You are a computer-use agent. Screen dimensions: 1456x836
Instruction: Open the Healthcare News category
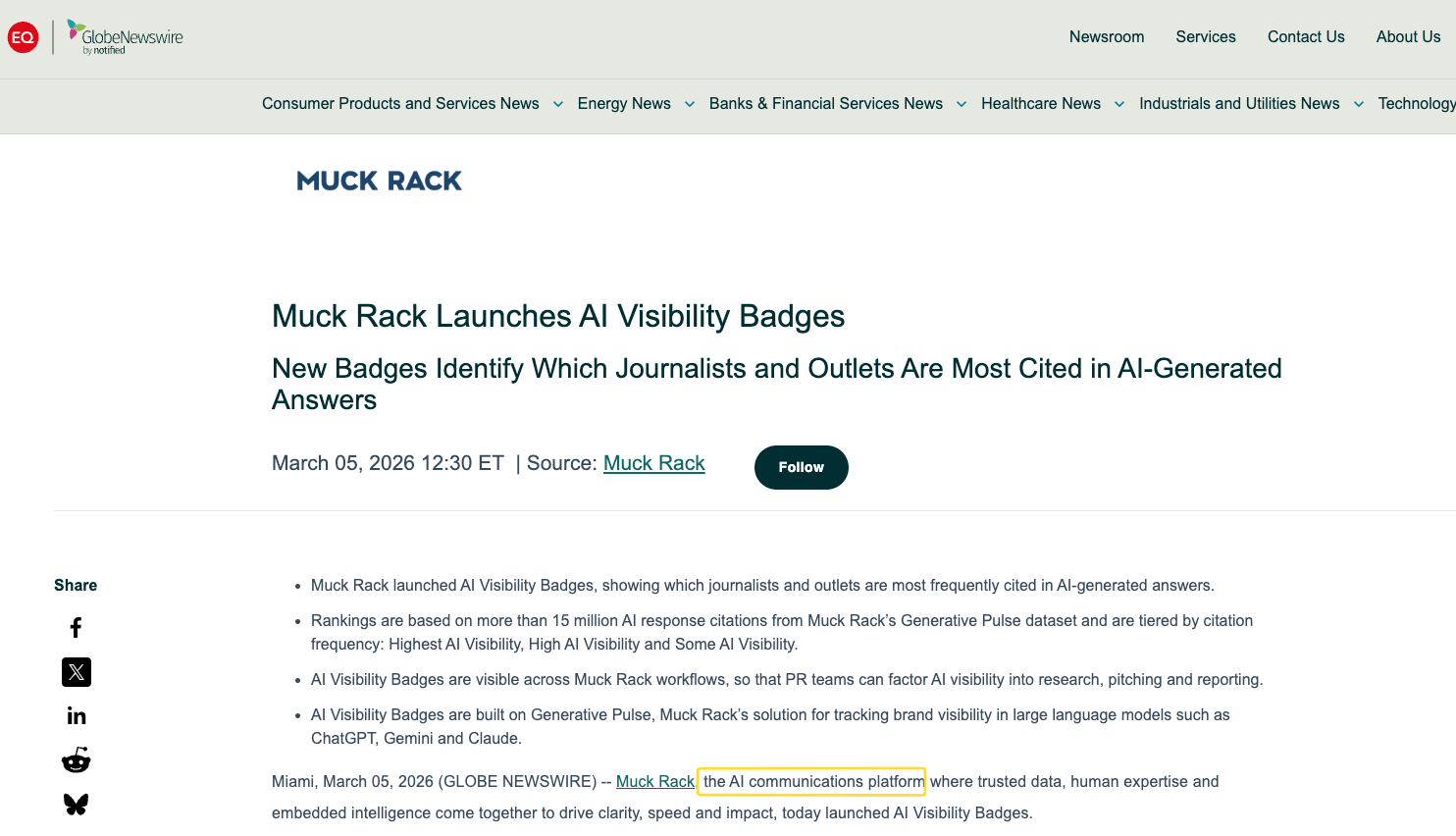[x=1041, y=104]
